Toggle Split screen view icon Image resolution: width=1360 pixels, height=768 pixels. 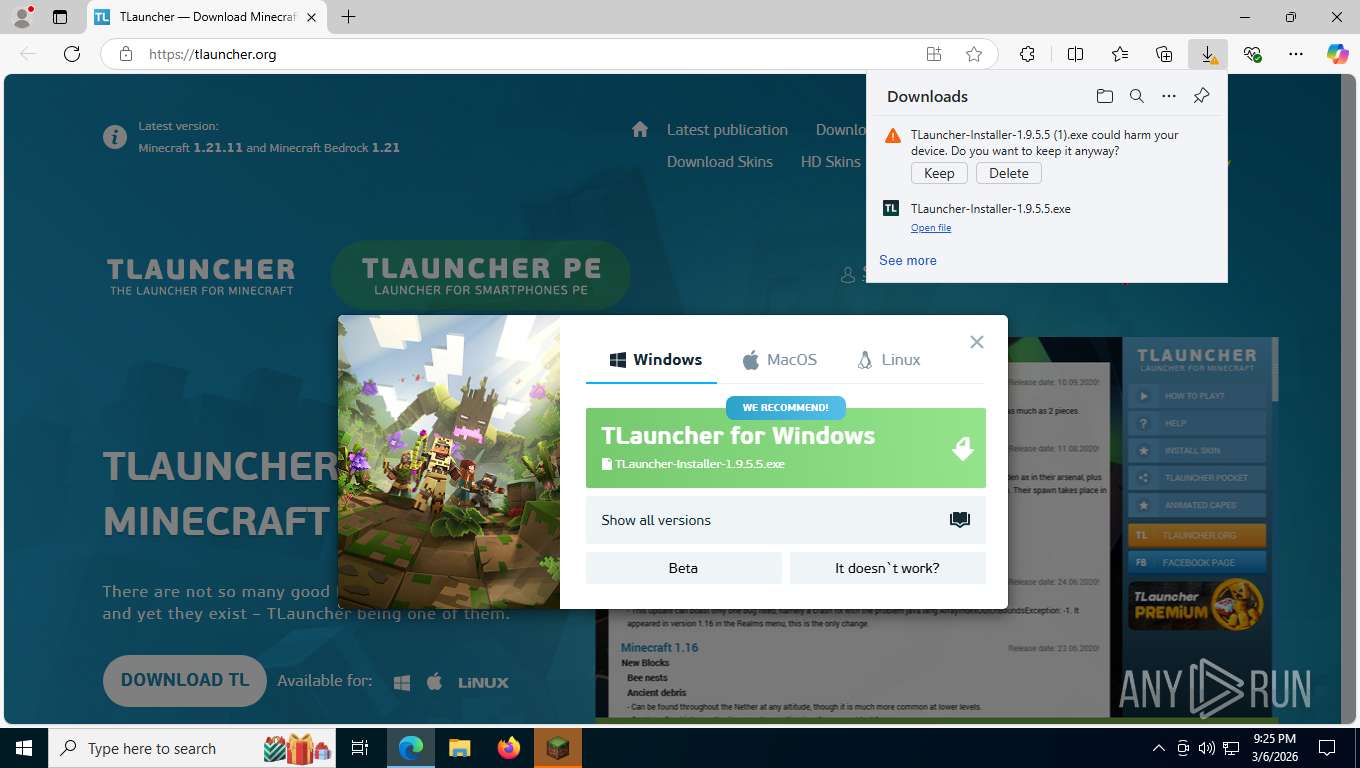click(1075, 54)
